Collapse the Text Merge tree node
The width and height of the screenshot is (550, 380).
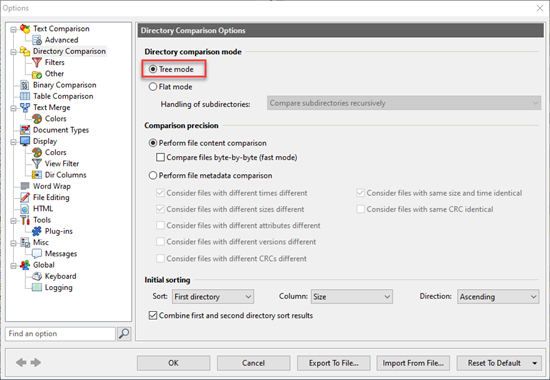coord(13,108)
